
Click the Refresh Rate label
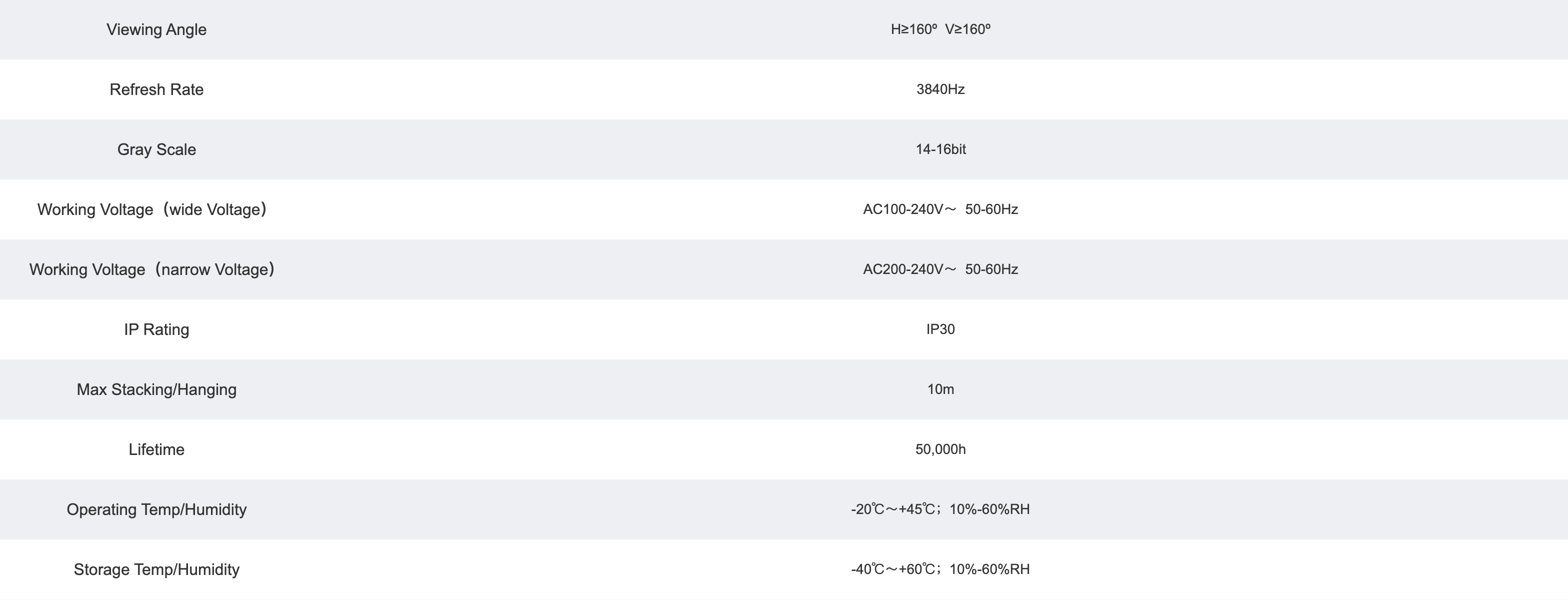[156, 89]
